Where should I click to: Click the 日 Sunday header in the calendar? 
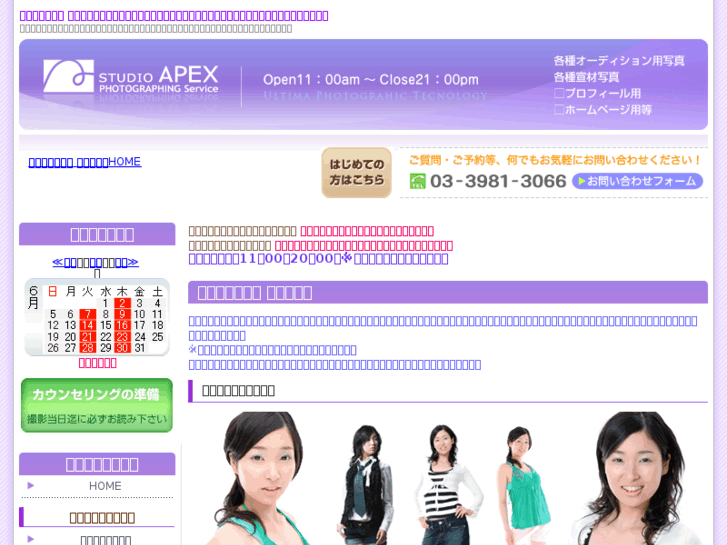pyautogui.click(x=52, y=291)
